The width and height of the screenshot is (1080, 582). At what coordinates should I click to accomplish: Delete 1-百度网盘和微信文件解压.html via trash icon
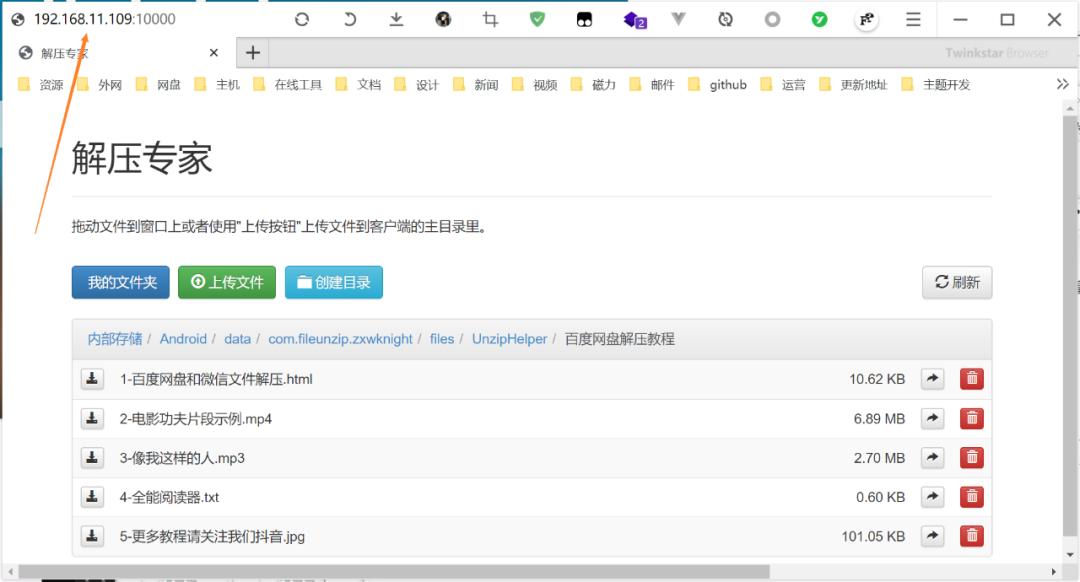(x=971, y=379)
